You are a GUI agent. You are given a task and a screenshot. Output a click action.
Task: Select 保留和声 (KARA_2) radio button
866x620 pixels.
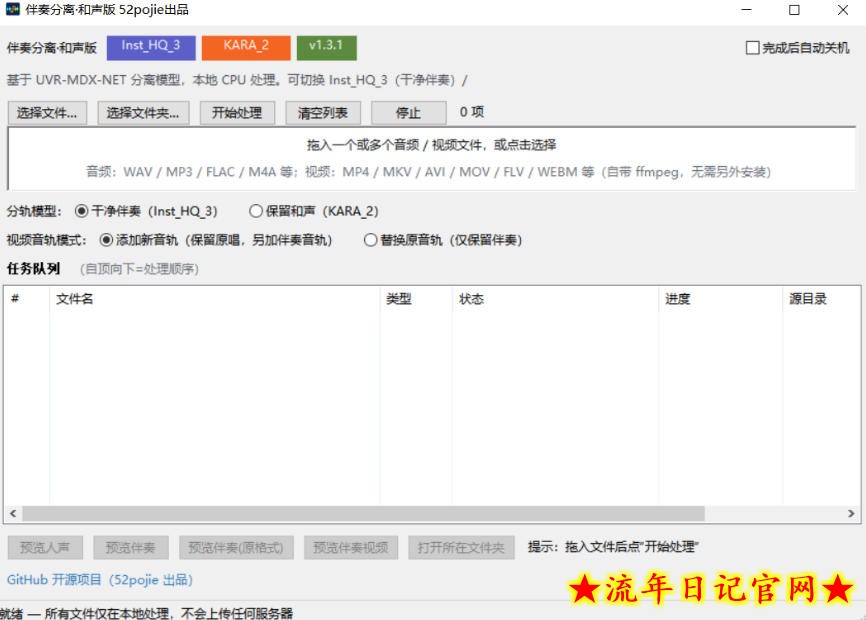(x=314, y=211)
